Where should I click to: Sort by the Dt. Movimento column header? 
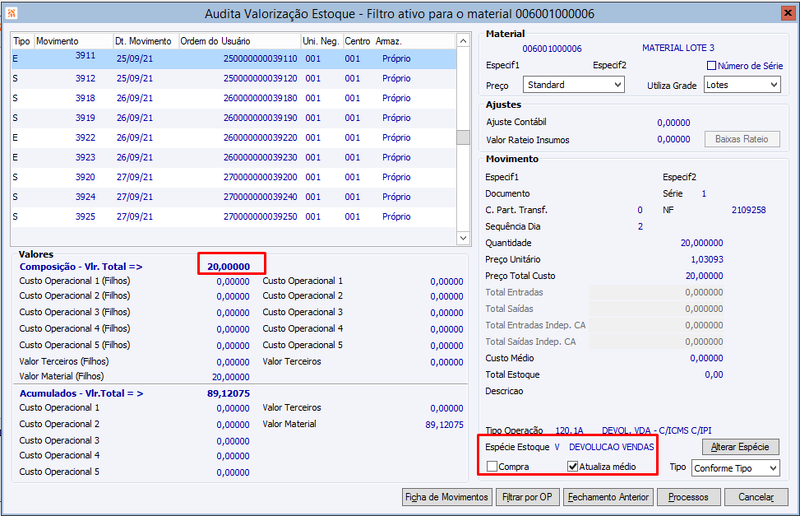(145, 41)
